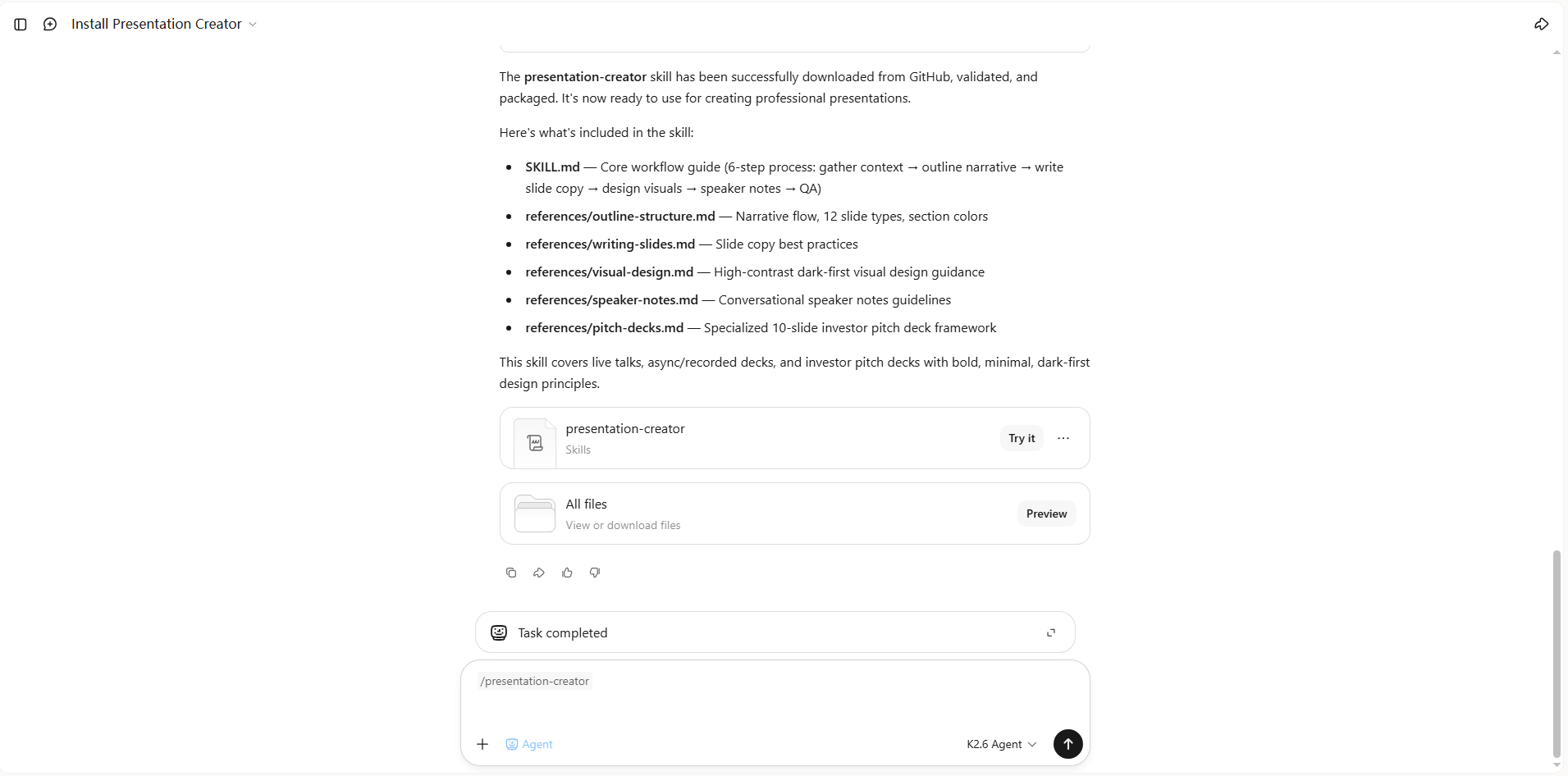Open more options for presentation-creator card
Image resolution: width=1568 pixels, height=776 pixels.
(x=1063, y=438)
